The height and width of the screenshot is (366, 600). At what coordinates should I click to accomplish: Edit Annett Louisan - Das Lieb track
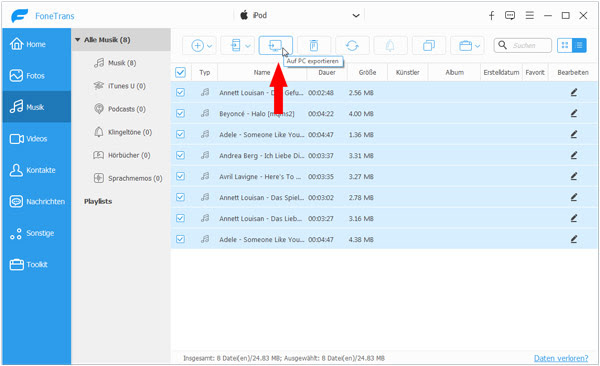pos(574,218)
